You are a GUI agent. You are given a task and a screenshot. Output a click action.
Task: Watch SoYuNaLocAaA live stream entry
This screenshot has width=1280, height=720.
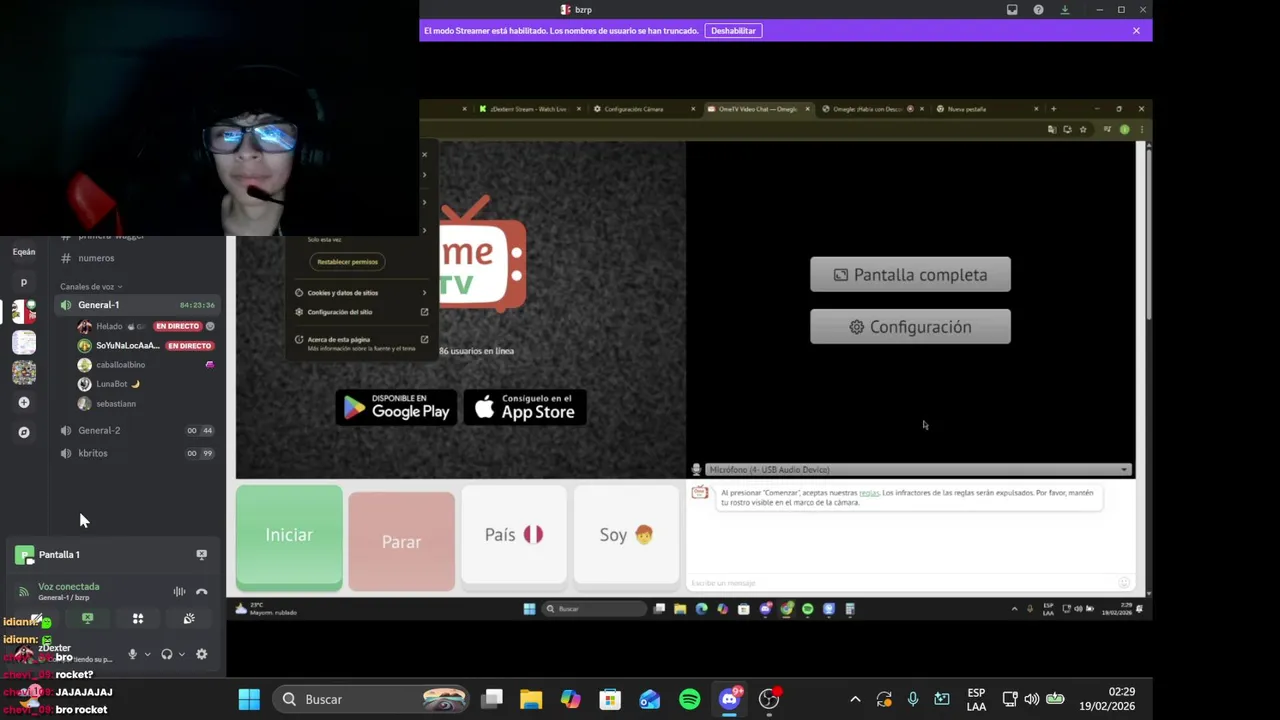pyautogui.click(x=147, y=346)
